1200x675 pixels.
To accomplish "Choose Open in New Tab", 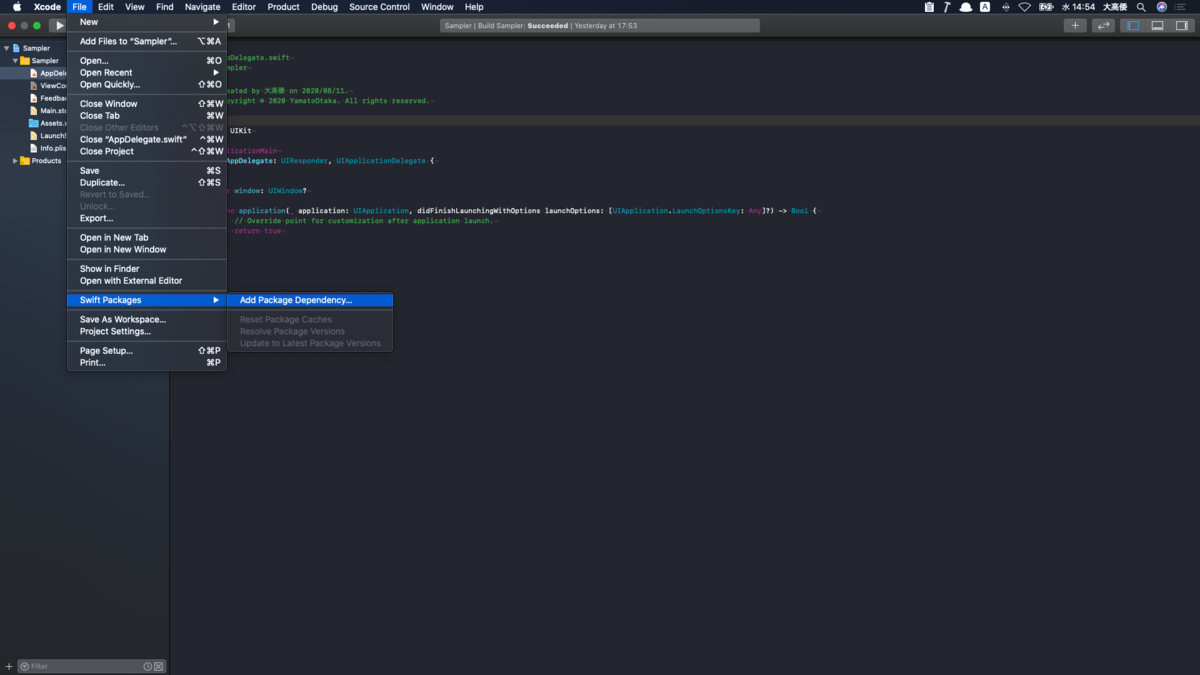I will click(x=147, y=238).
